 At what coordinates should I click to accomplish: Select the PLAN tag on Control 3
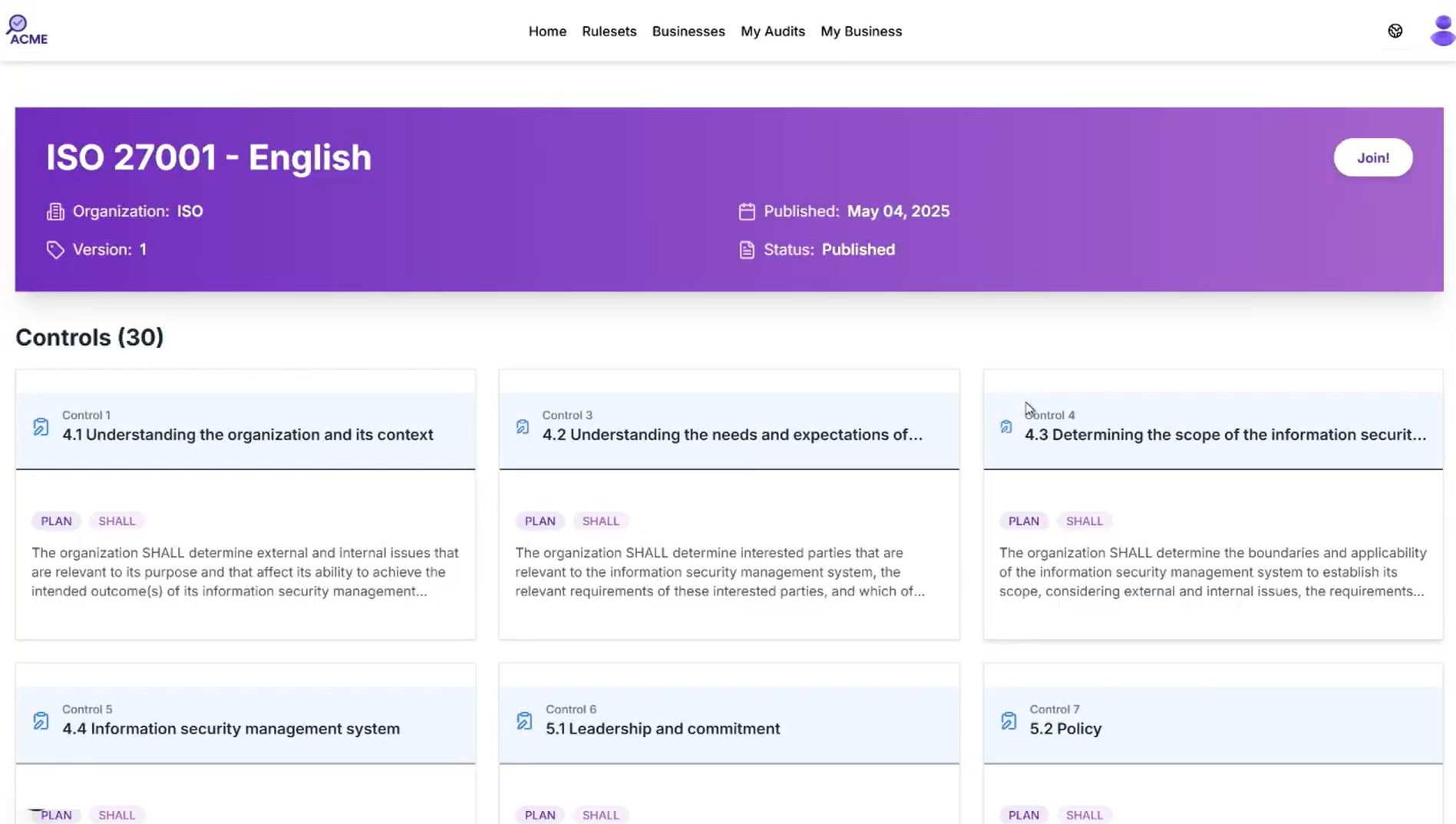(540, 521)
